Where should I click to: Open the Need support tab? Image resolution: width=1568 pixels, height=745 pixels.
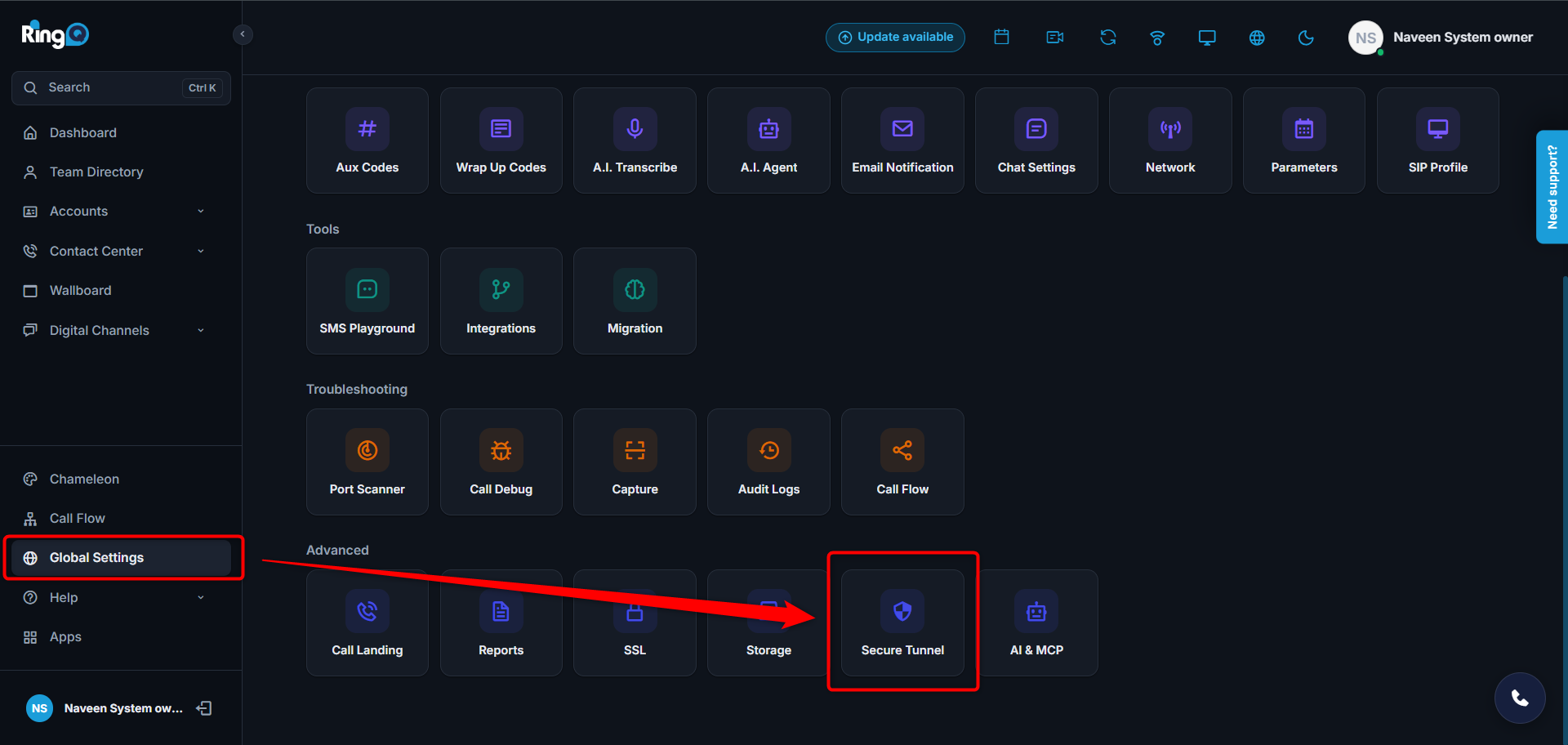1552,187
